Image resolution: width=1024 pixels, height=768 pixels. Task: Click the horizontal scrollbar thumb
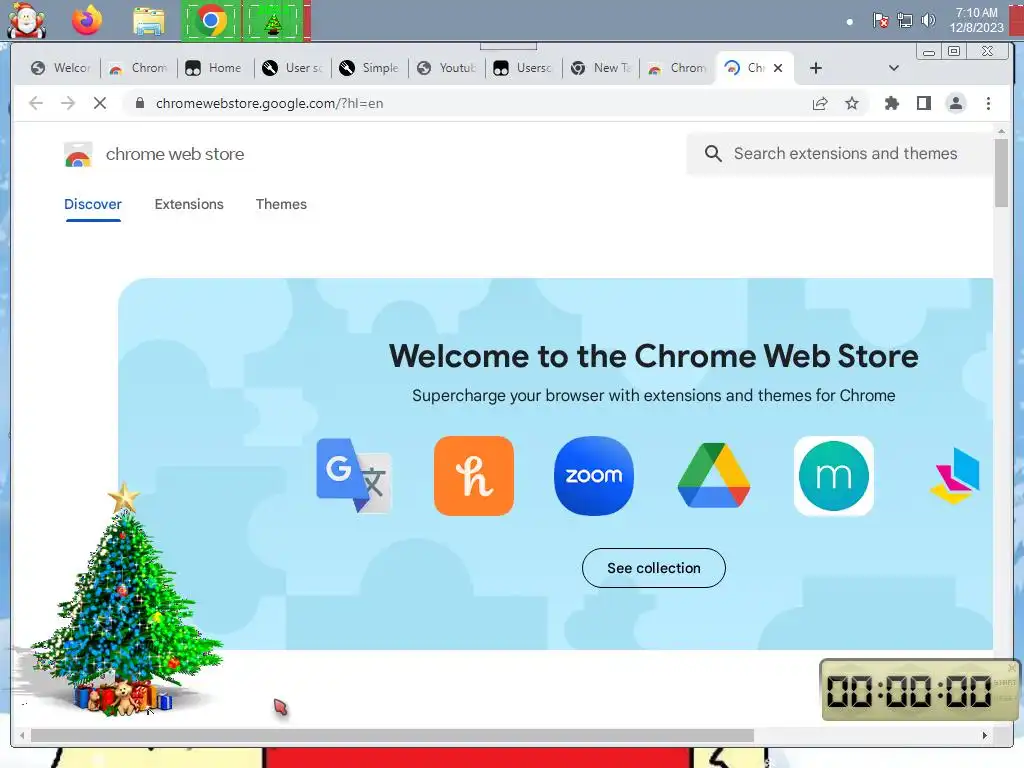coord(392,735)
